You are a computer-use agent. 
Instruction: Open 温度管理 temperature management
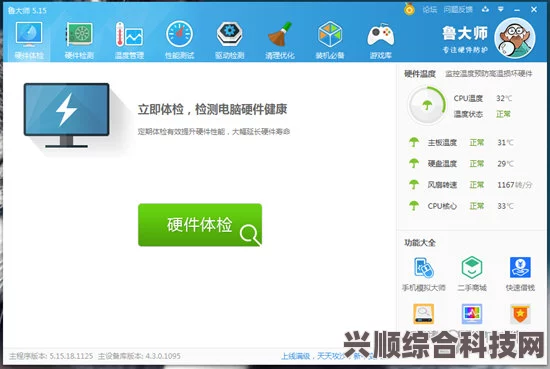click(129, 40)
